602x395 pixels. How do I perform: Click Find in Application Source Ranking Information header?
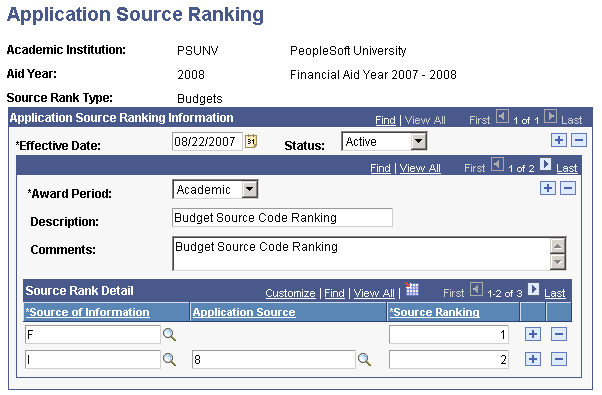(385, 120)
